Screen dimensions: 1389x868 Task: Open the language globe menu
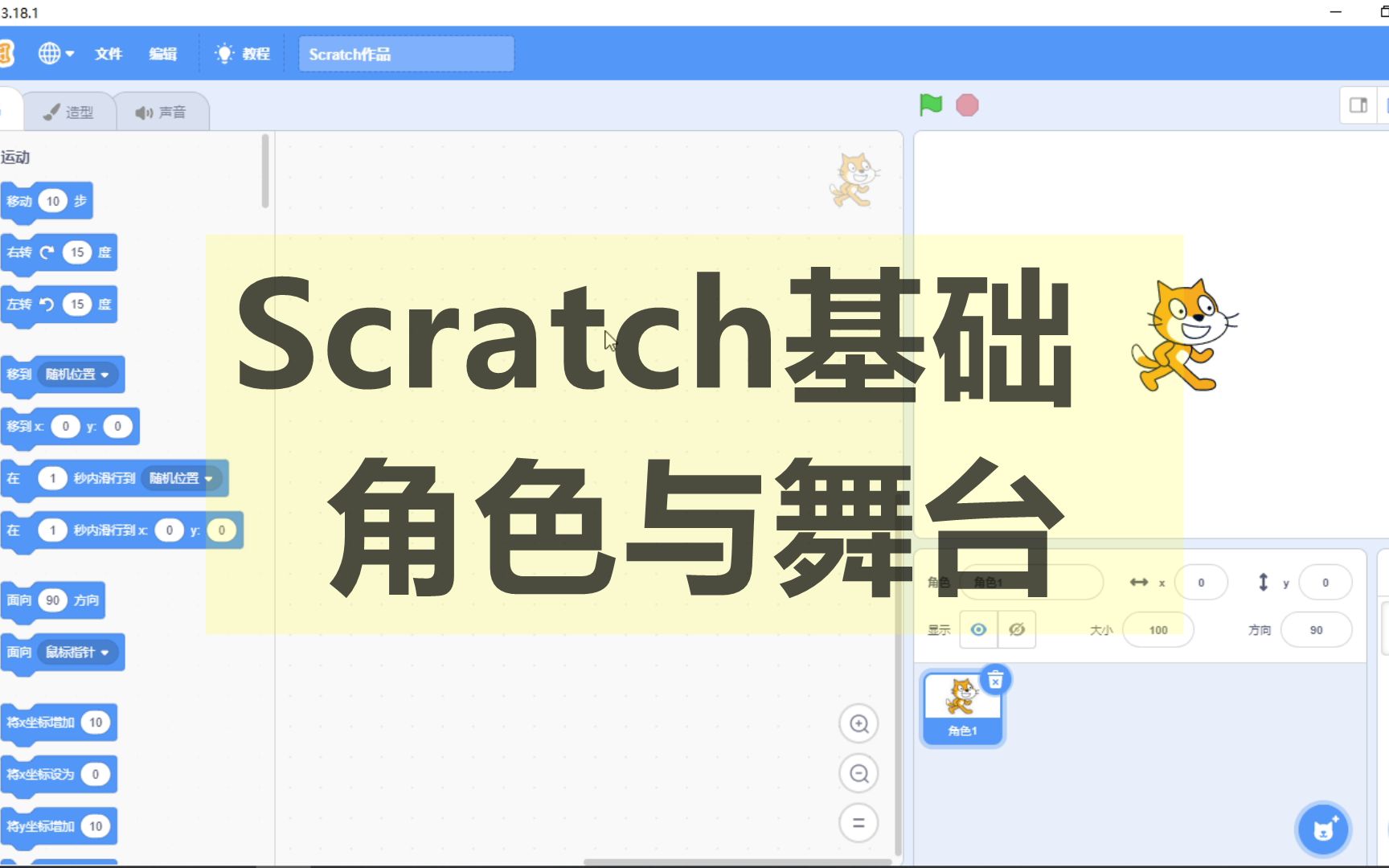coord(55,54)
